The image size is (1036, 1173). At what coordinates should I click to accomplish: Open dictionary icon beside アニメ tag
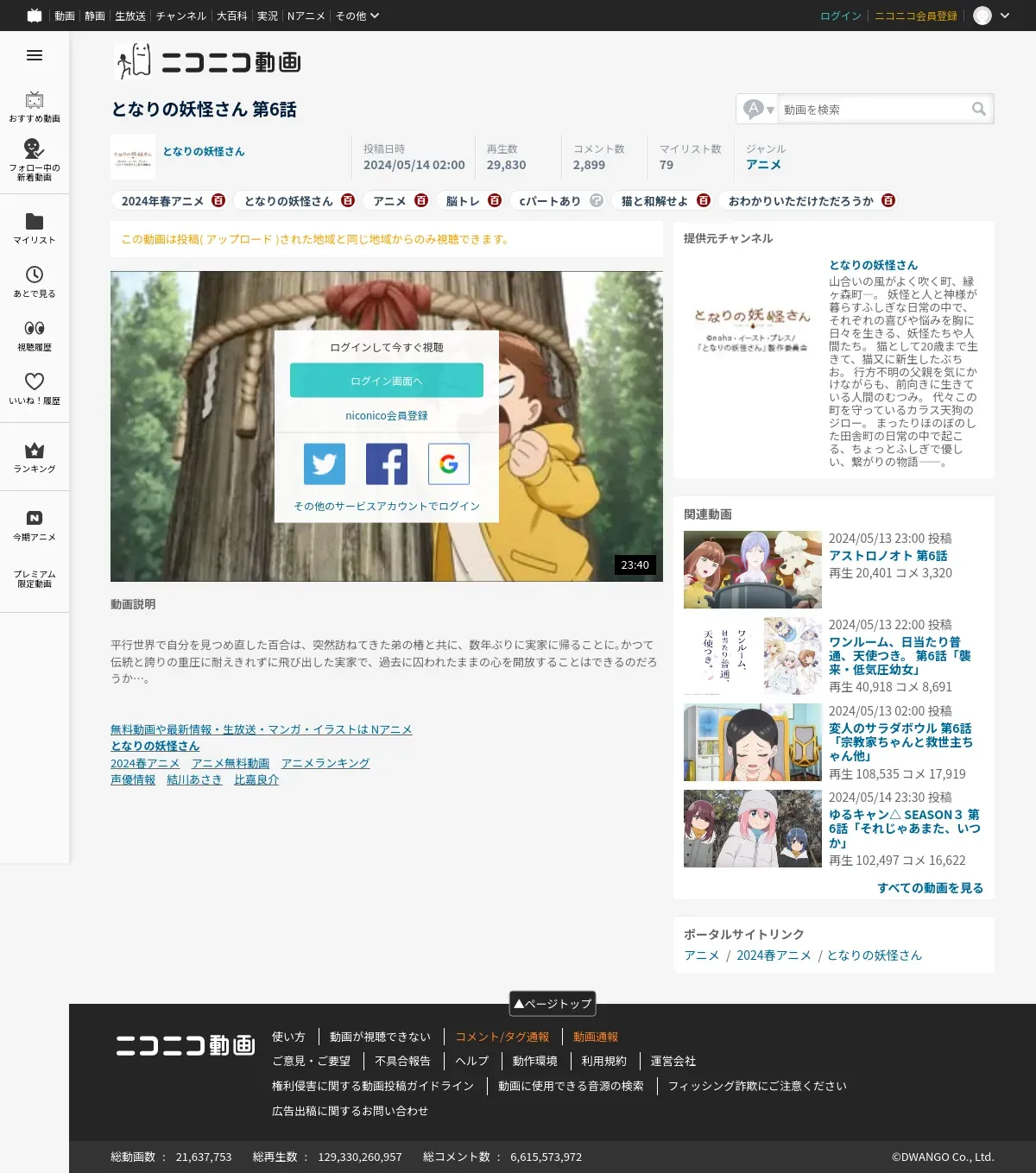pos(421,200)
